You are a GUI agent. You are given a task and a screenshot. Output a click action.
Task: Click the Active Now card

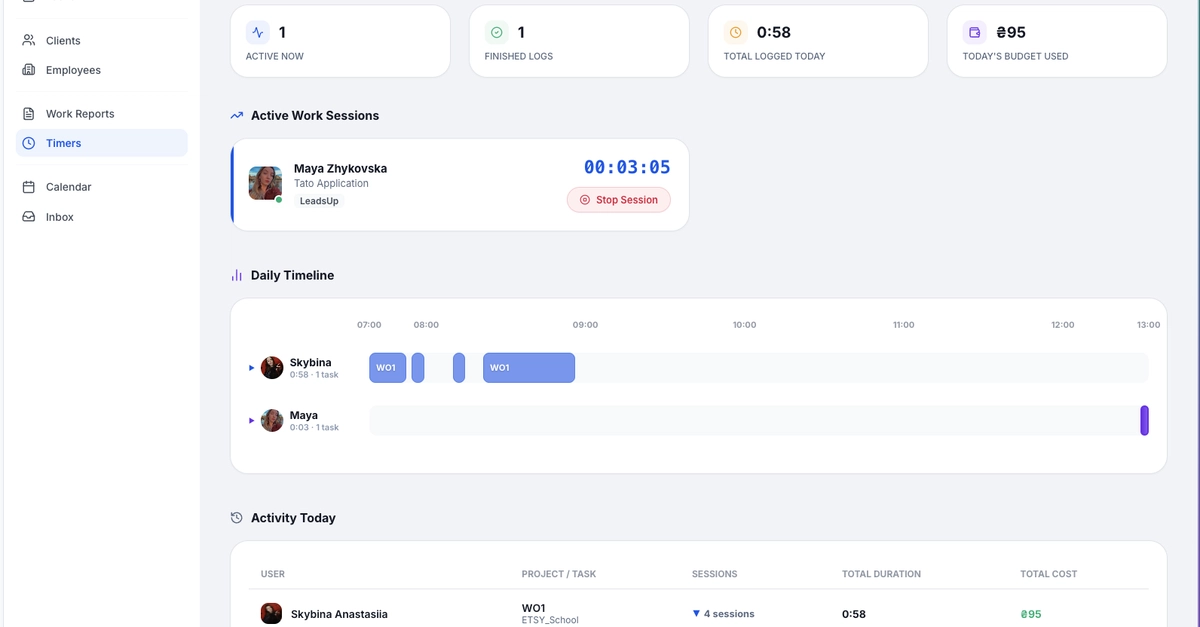tap(341, 41)
